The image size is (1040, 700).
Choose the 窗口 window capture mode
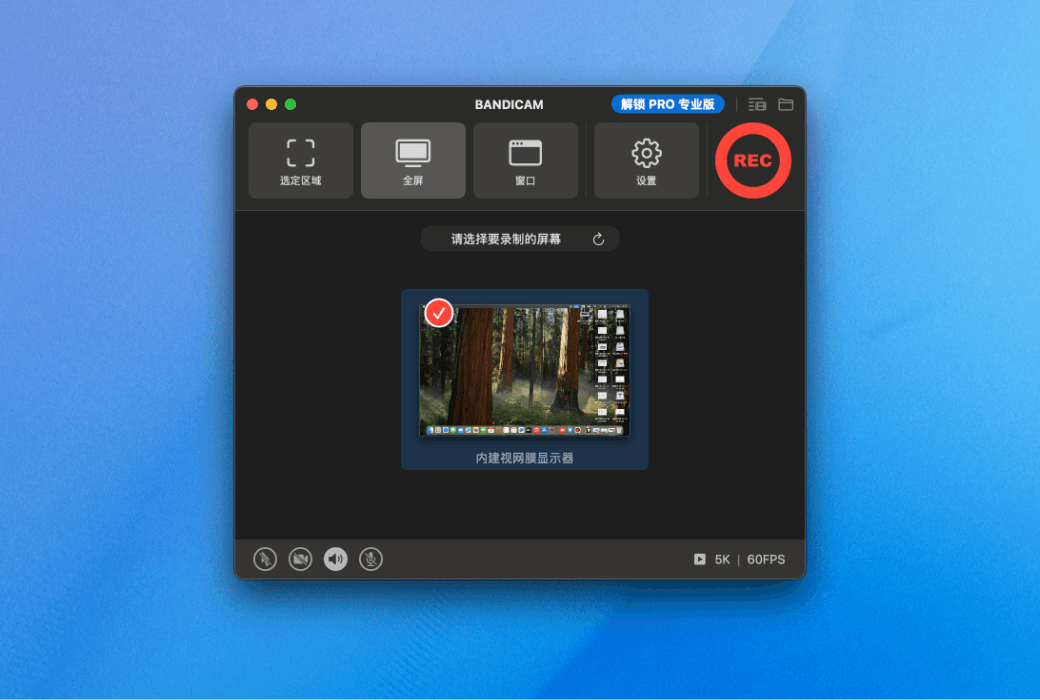point(525,161)
